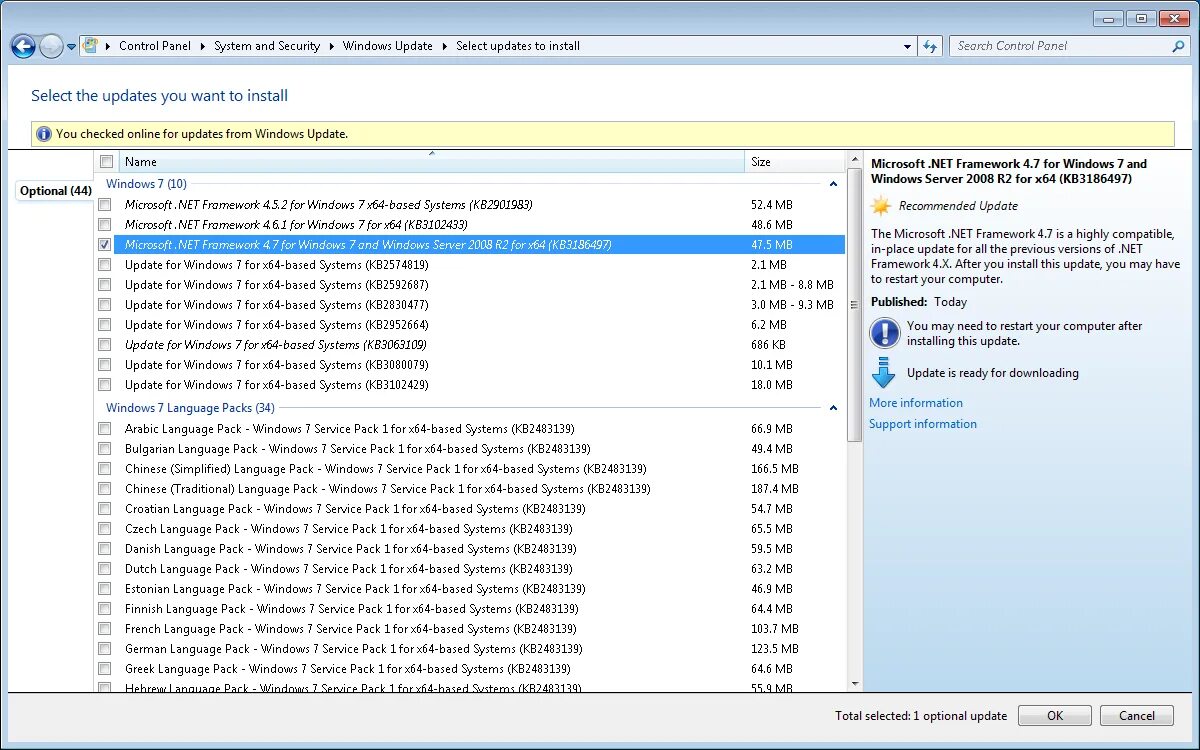
Task: Select Chinese (Traditional) Language Pack row
Action: point(470,489)
